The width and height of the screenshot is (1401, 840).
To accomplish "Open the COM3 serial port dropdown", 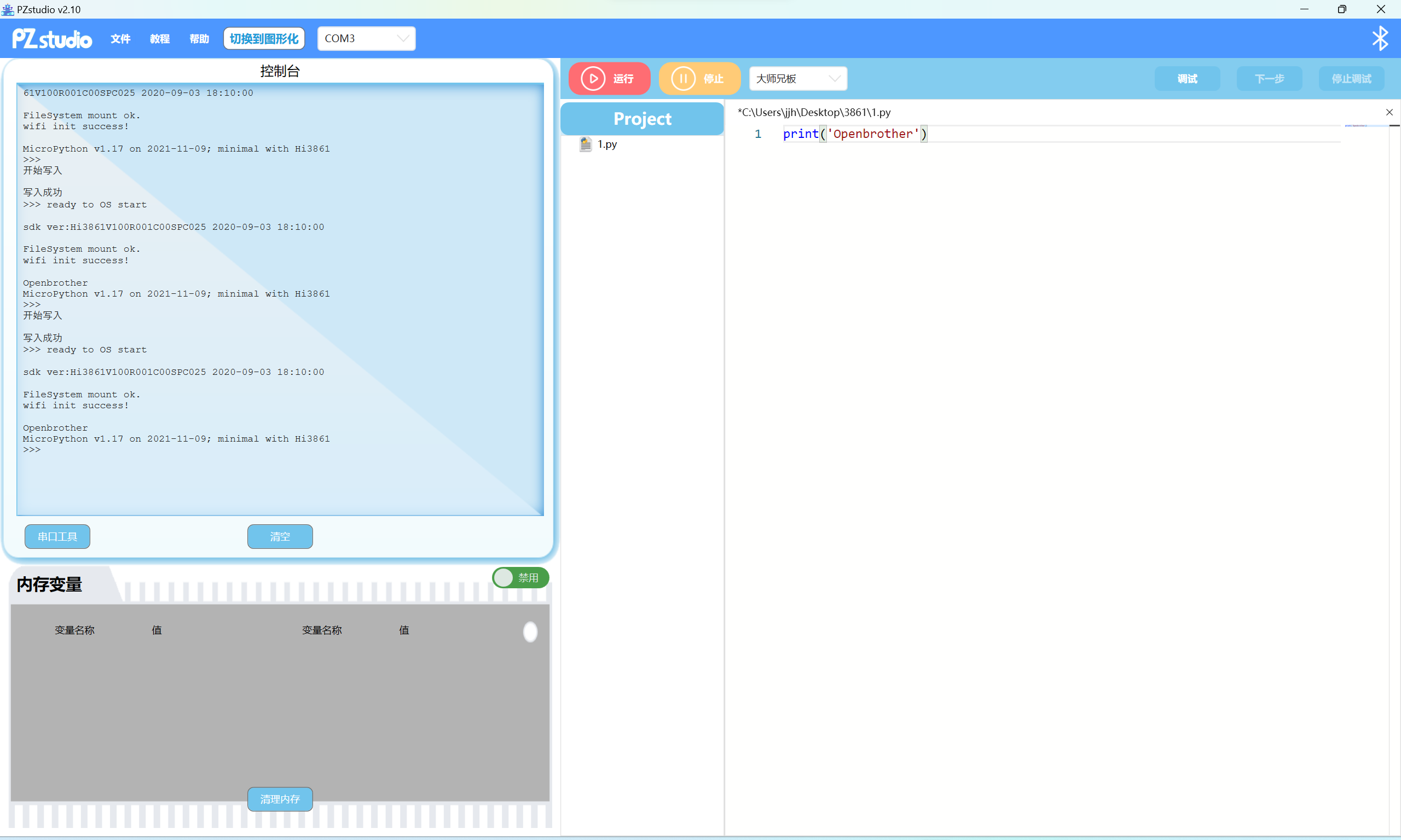I will point(366,38).
